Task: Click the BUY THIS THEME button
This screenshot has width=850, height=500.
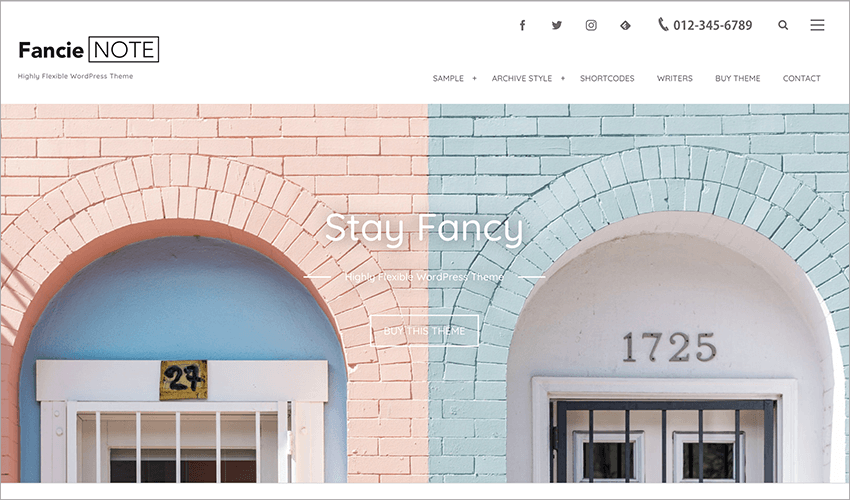Action: click(x=424, y=331)
